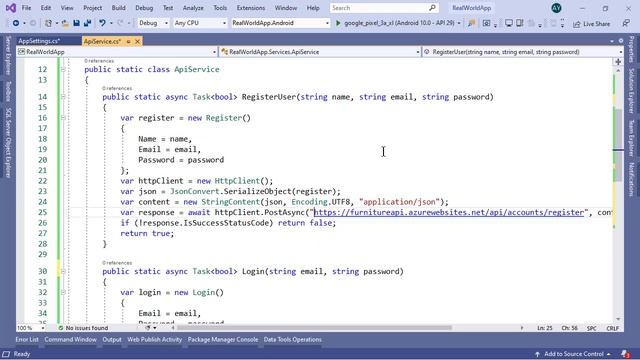This screenshot has height=360, width=640.
Task: Save the current file with the Save icon
Action: [76, 23]
